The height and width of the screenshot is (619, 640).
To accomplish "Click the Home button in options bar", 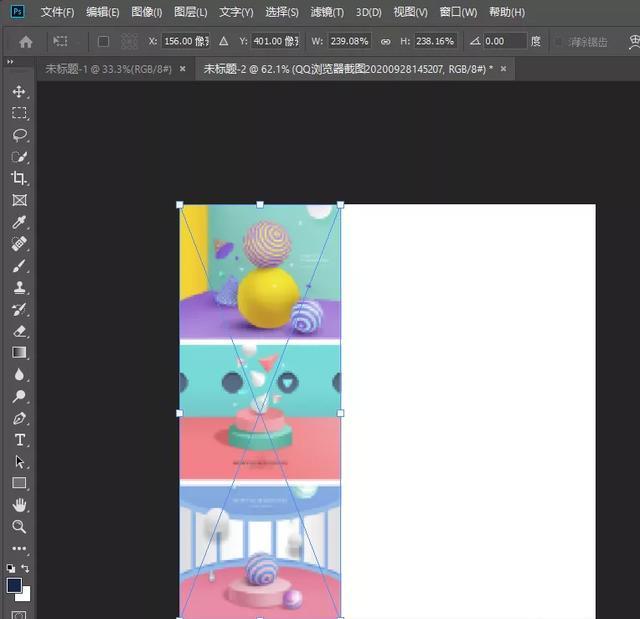I will 26,42.
